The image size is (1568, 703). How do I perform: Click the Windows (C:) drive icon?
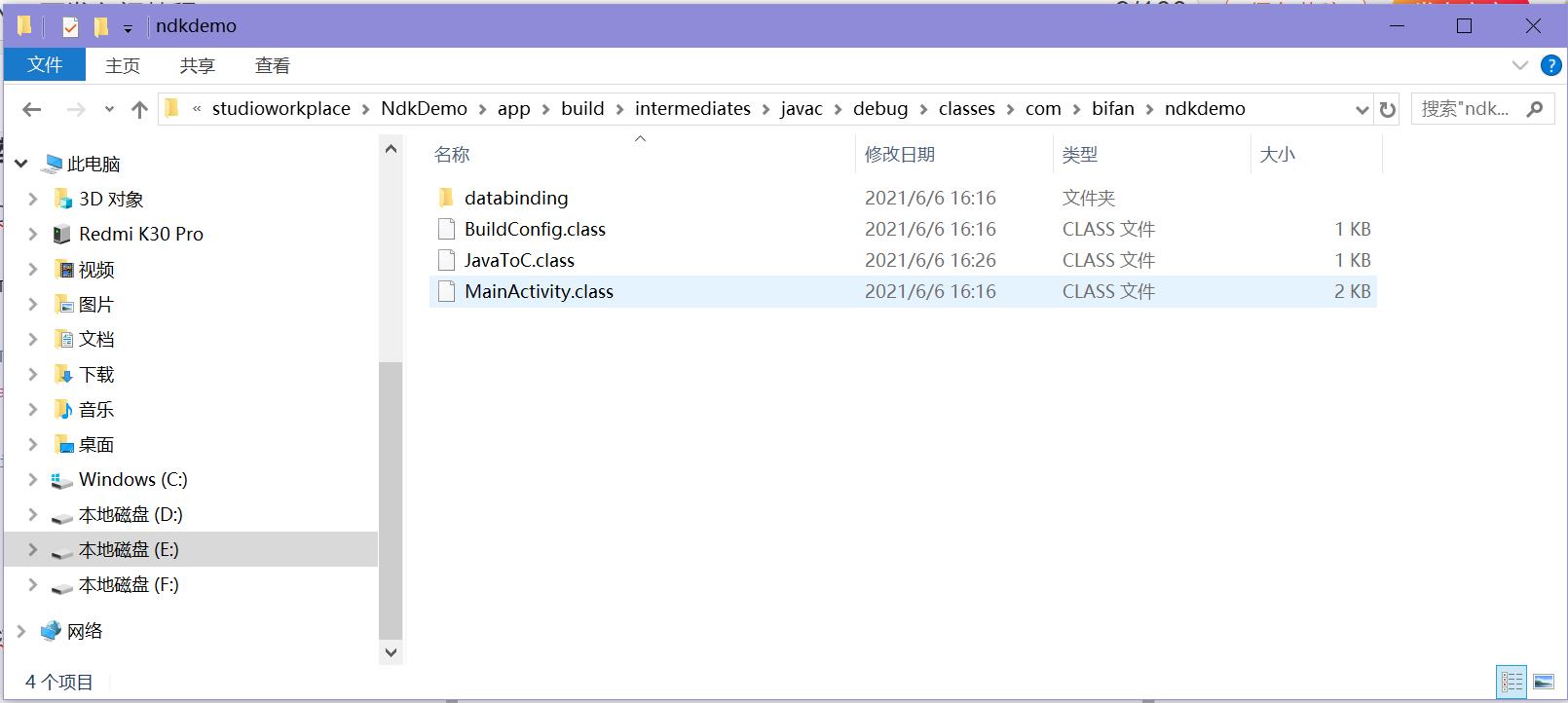coord(62,480)
